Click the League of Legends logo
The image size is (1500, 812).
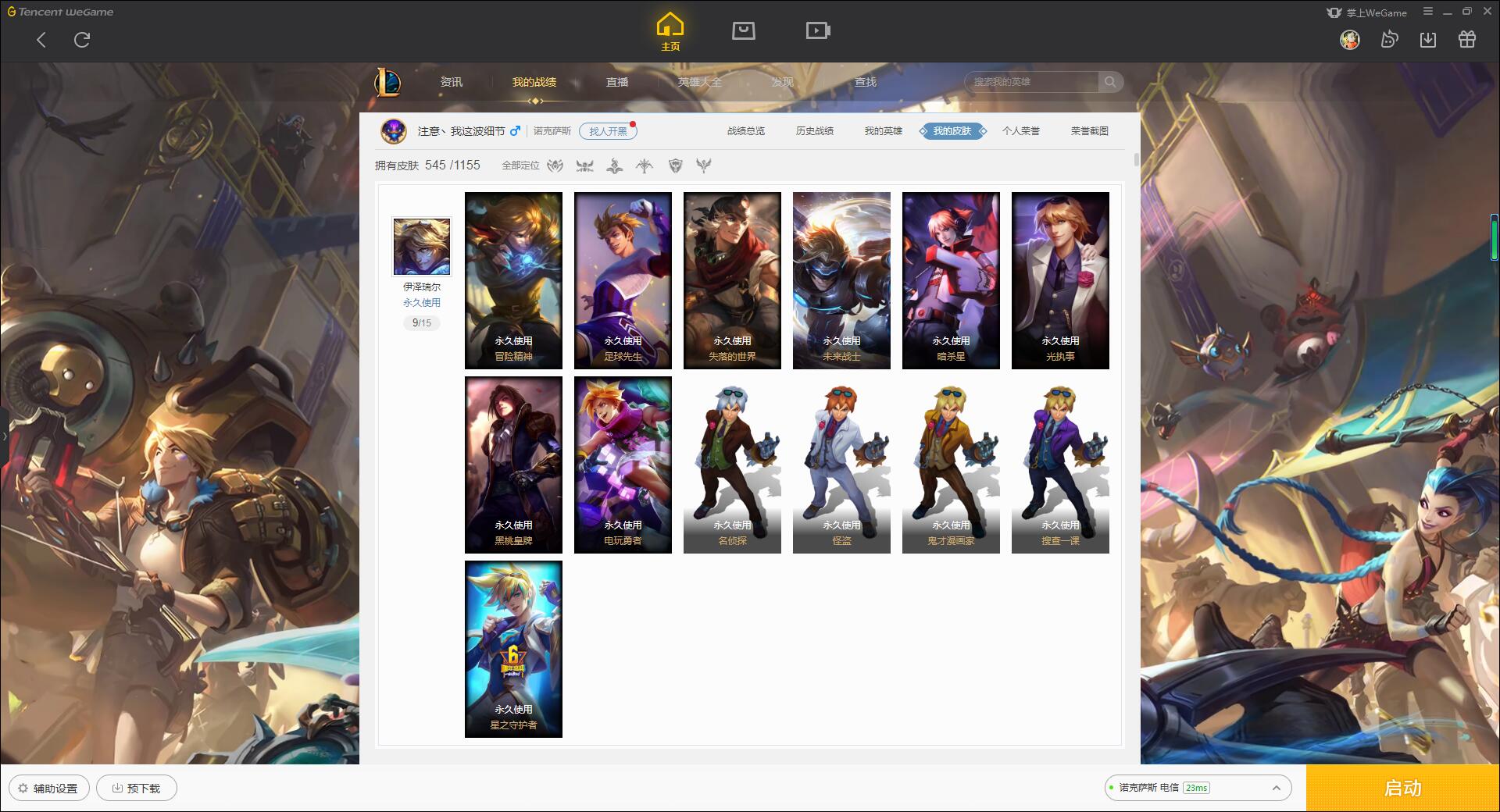pos(387,81)
